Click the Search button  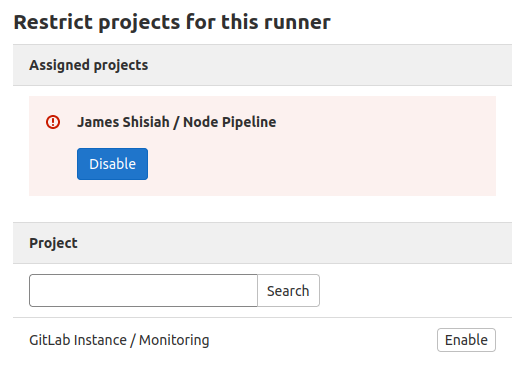[288, 291]
